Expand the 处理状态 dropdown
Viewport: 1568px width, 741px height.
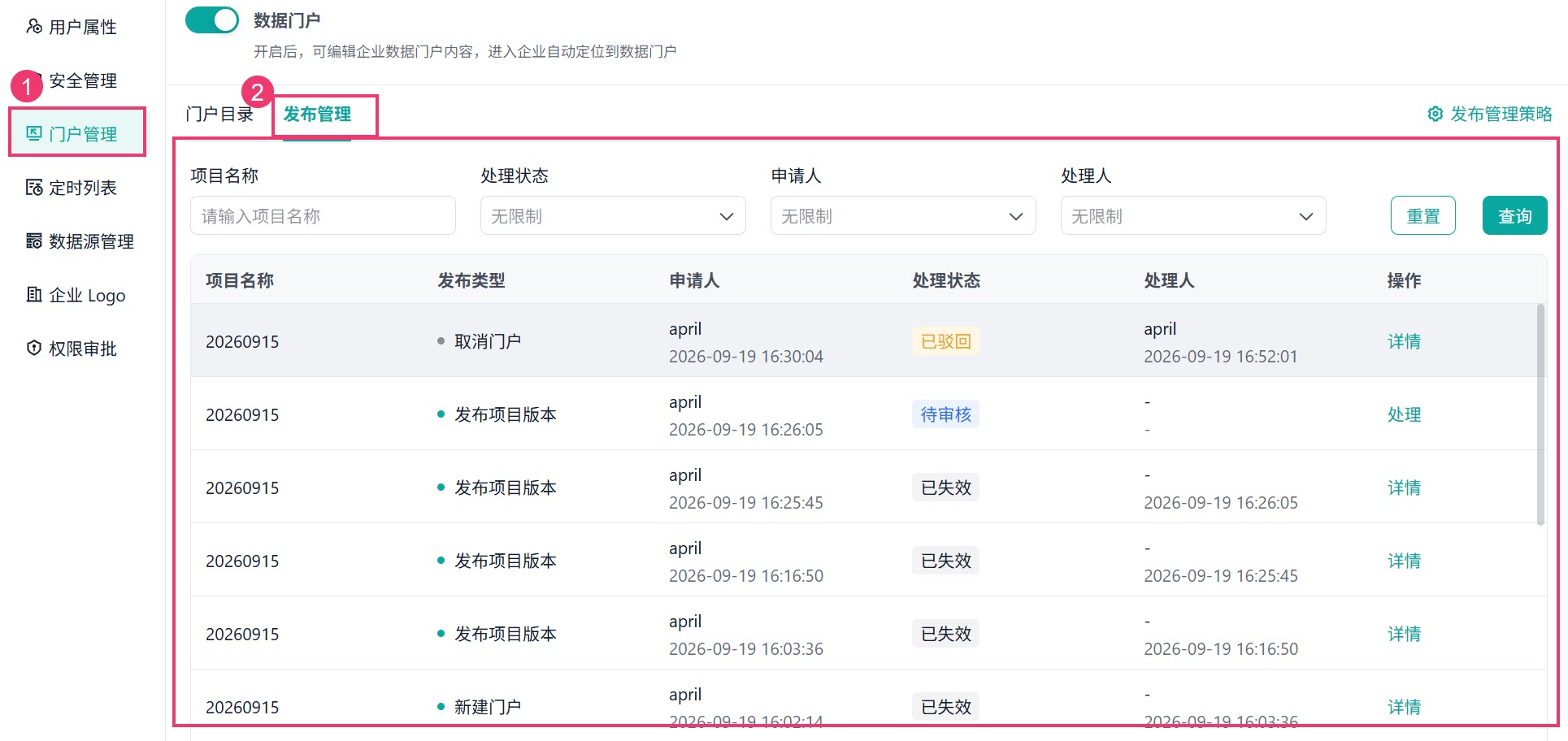pos(613,216)
